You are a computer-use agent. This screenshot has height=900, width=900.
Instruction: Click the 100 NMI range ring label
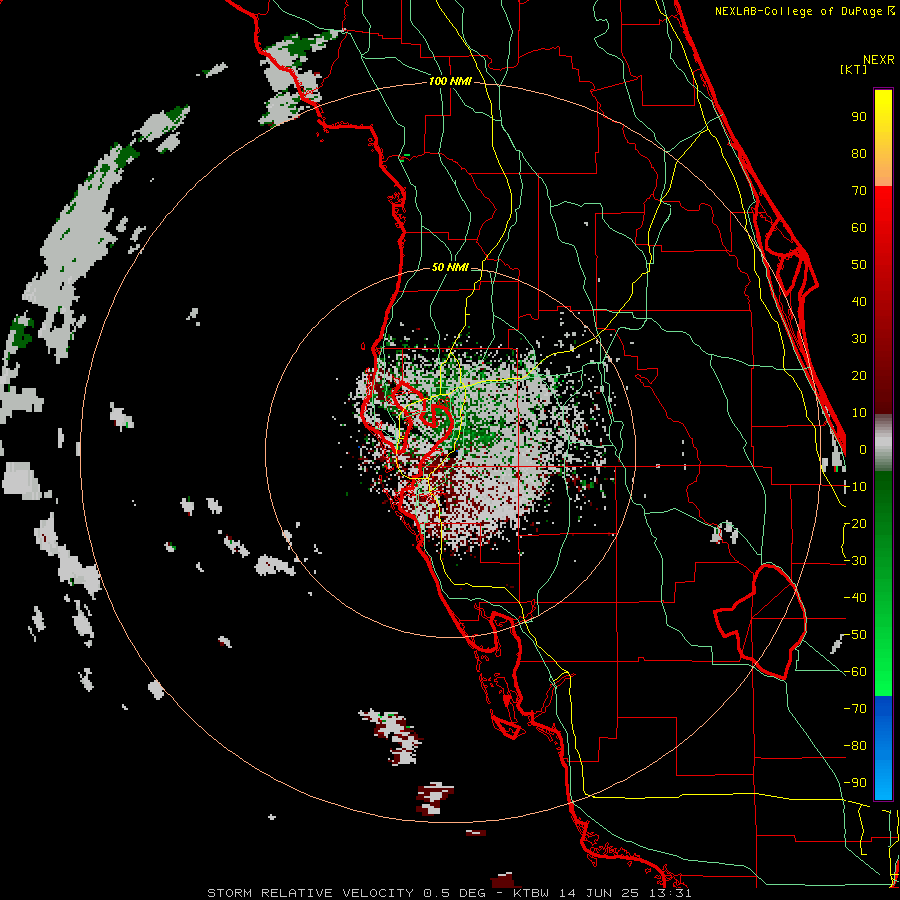(450, 81)
